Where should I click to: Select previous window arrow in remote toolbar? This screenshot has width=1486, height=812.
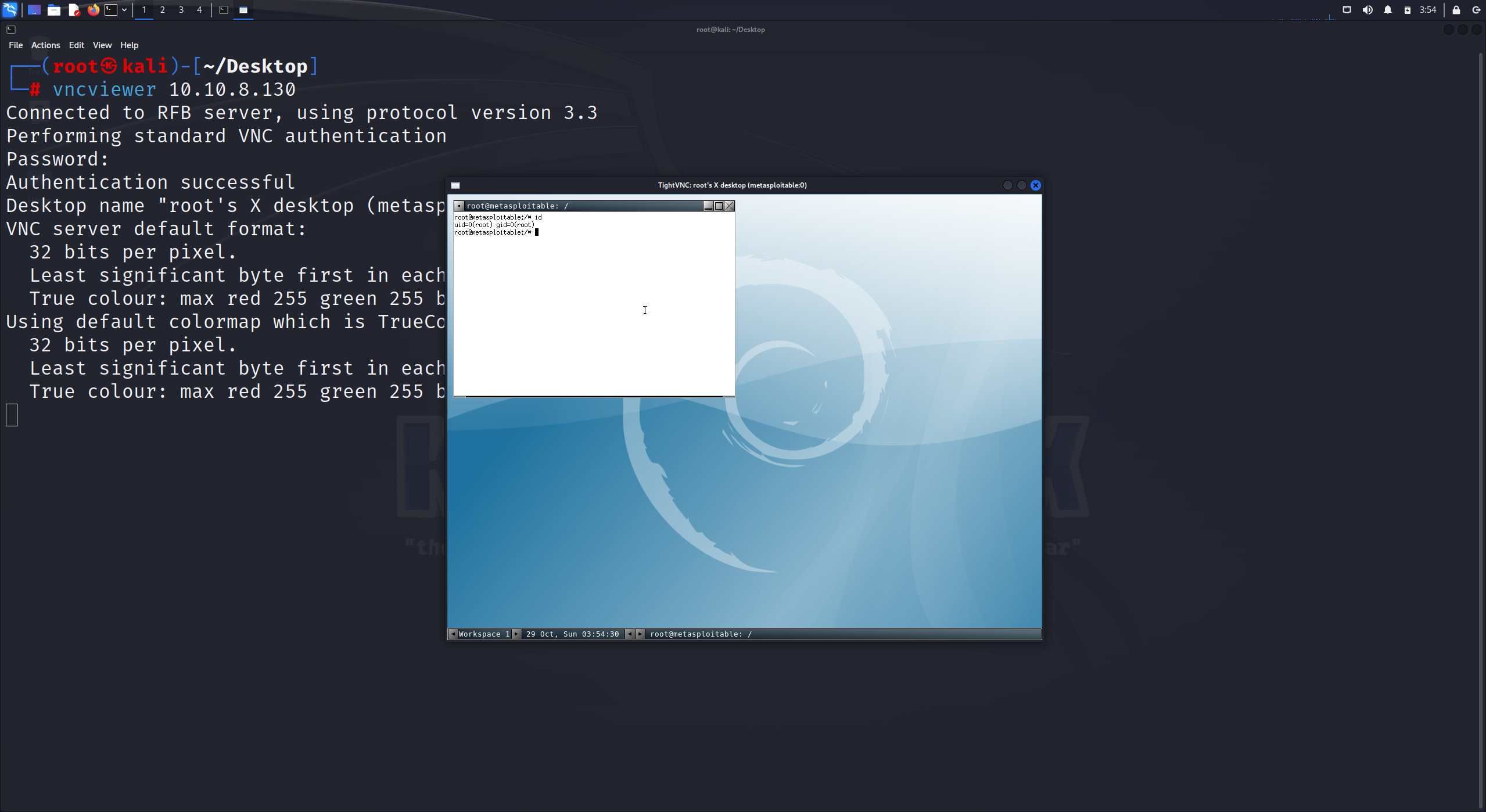click(x=630, y=634)
